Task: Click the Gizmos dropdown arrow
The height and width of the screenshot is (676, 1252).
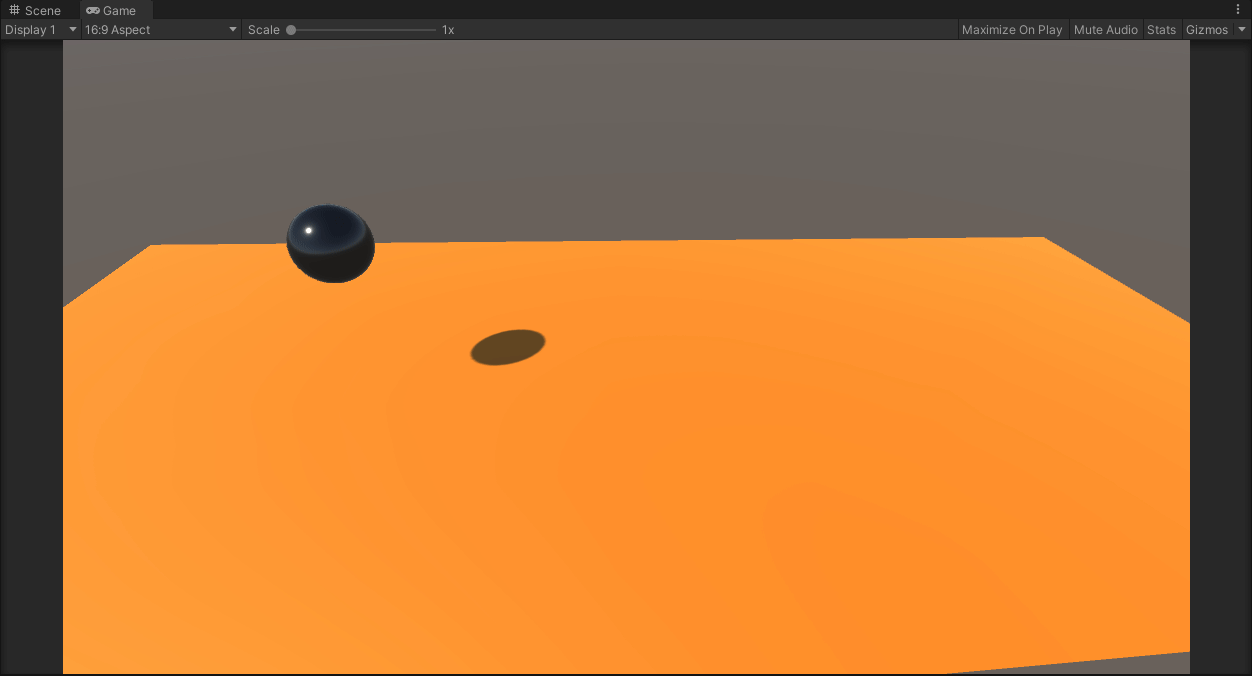Action: click(x=1241, y=29)
